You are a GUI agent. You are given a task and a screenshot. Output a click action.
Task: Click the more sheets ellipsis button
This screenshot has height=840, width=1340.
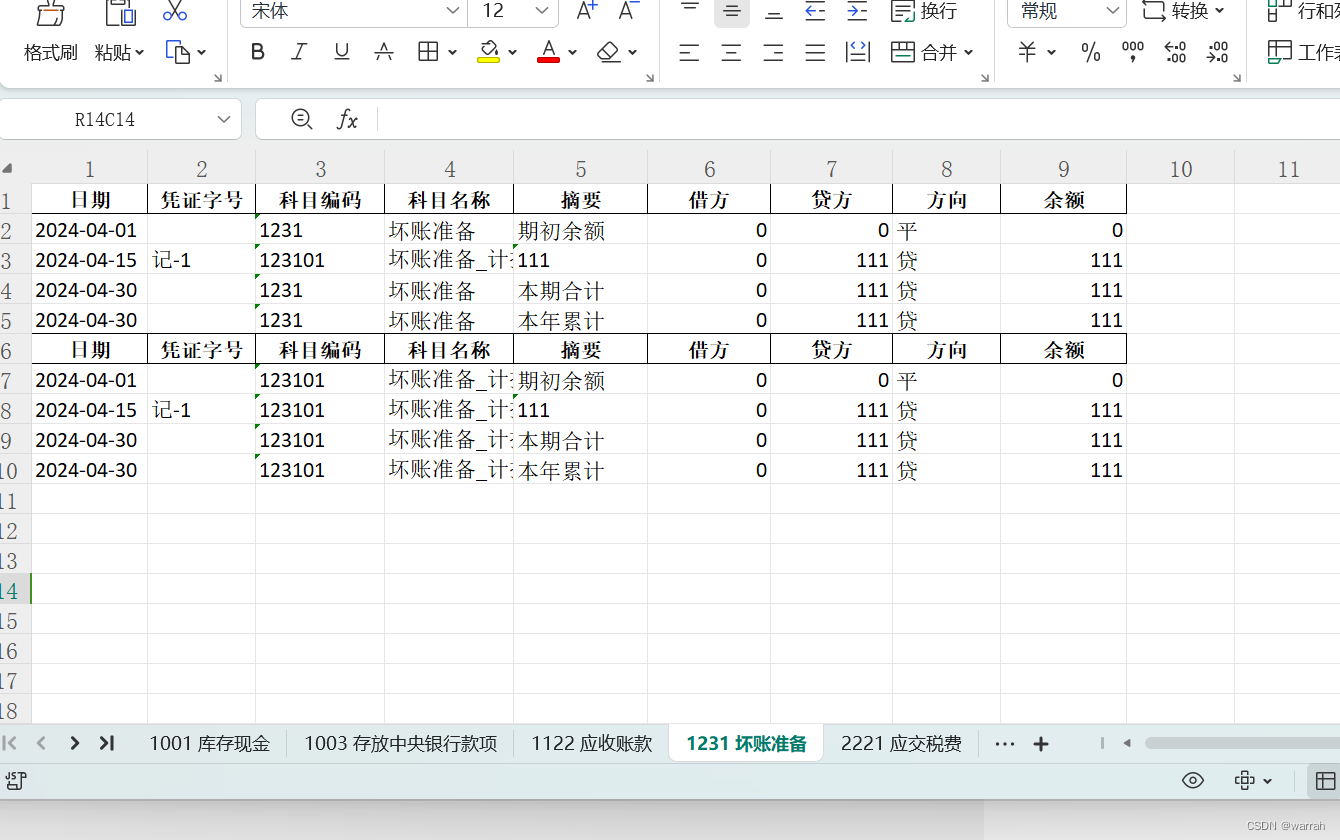[1005, 744]
